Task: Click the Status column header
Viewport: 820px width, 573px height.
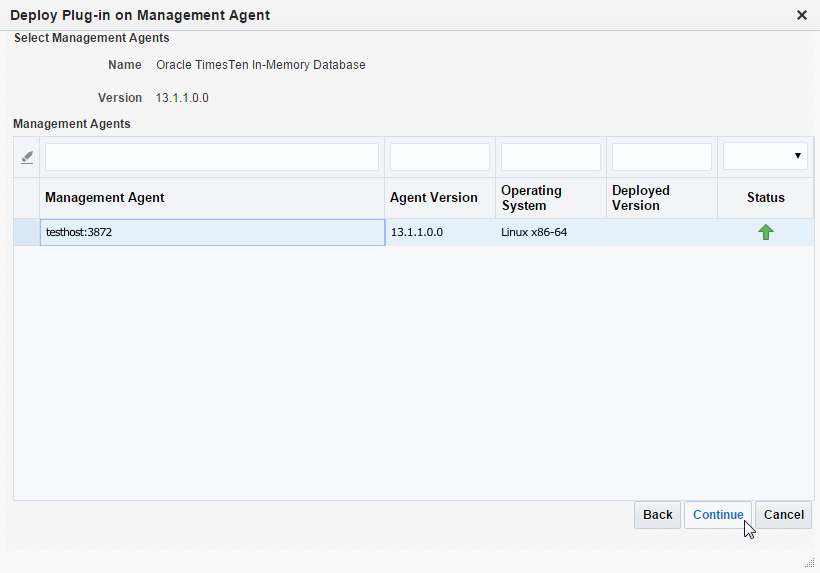Action: coord(766,198)
